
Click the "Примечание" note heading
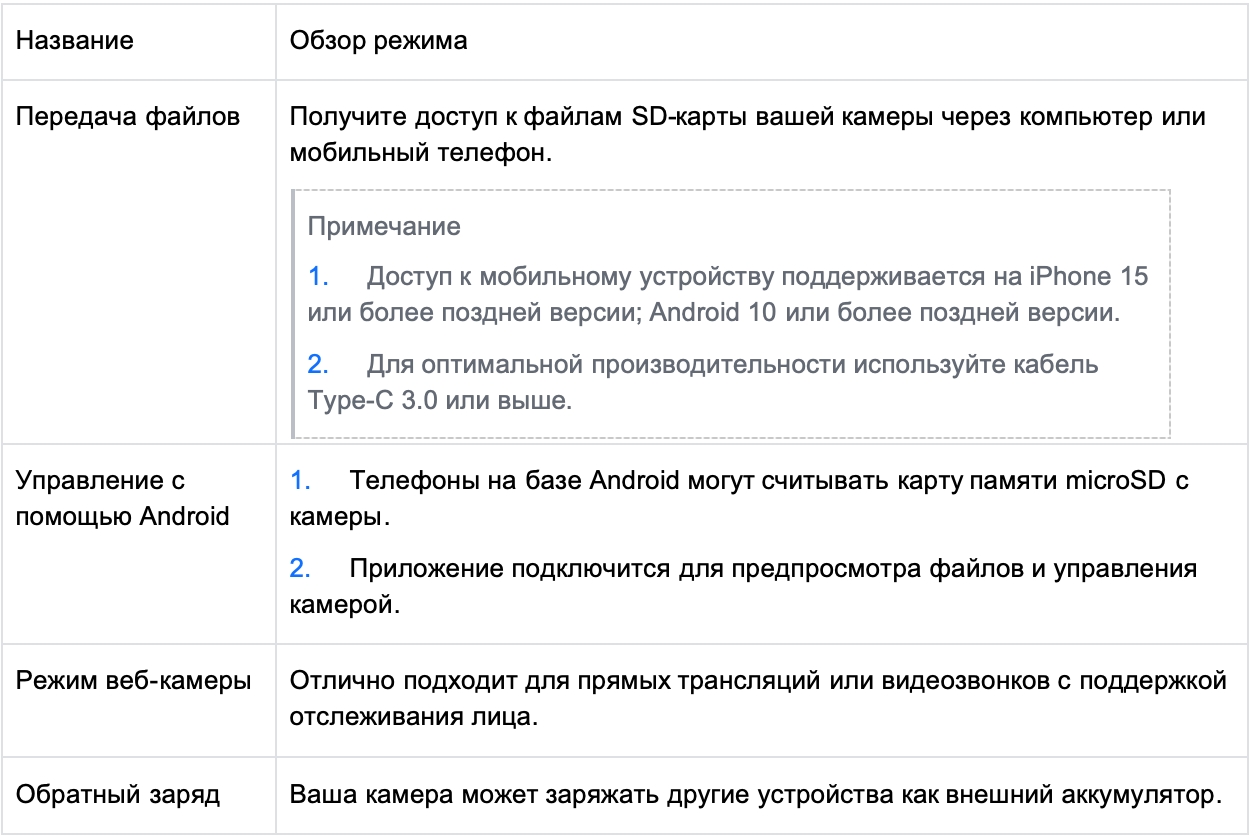(x=384, y=226)
